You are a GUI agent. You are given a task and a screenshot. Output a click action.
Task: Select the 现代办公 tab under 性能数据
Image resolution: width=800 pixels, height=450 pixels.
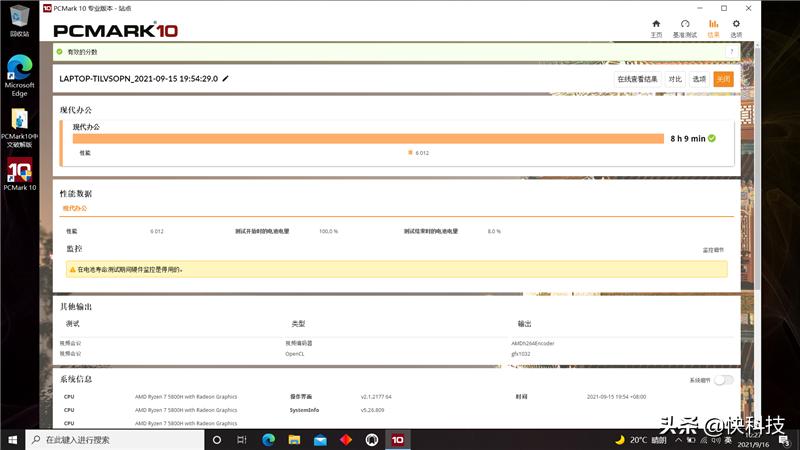[75, 208]
